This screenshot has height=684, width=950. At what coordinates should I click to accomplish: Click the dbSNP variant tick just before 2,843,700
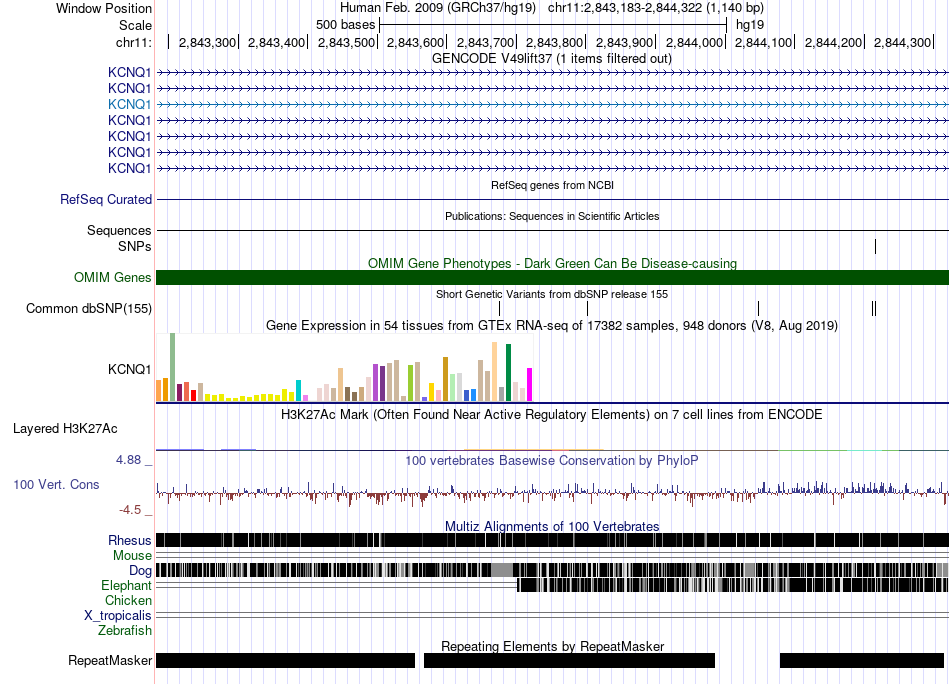click(x=499, y=308)
